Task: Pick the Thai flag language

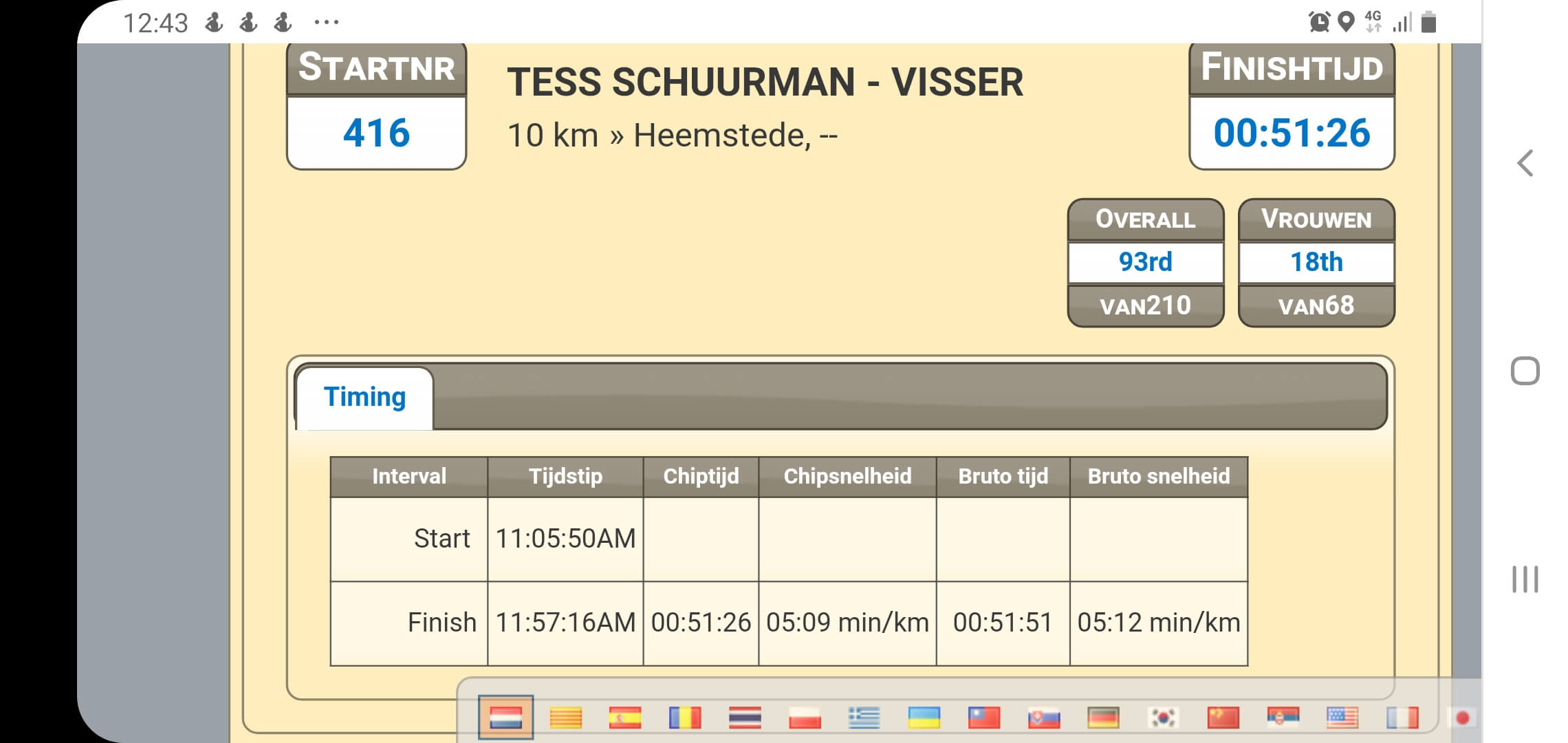Action: (745, 718)
